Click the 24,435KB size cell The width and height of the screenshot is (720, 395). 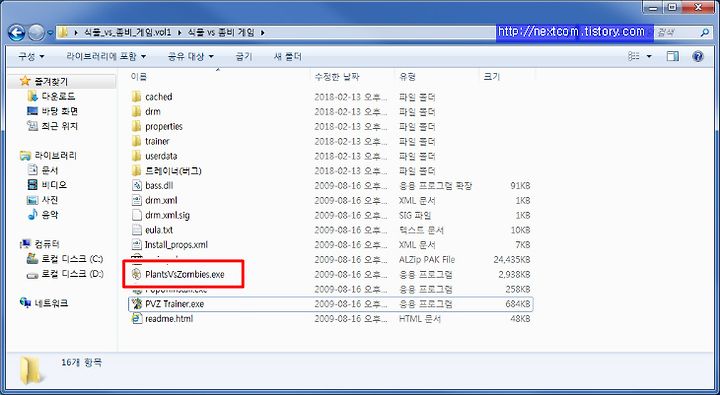(x=512, y=260)
